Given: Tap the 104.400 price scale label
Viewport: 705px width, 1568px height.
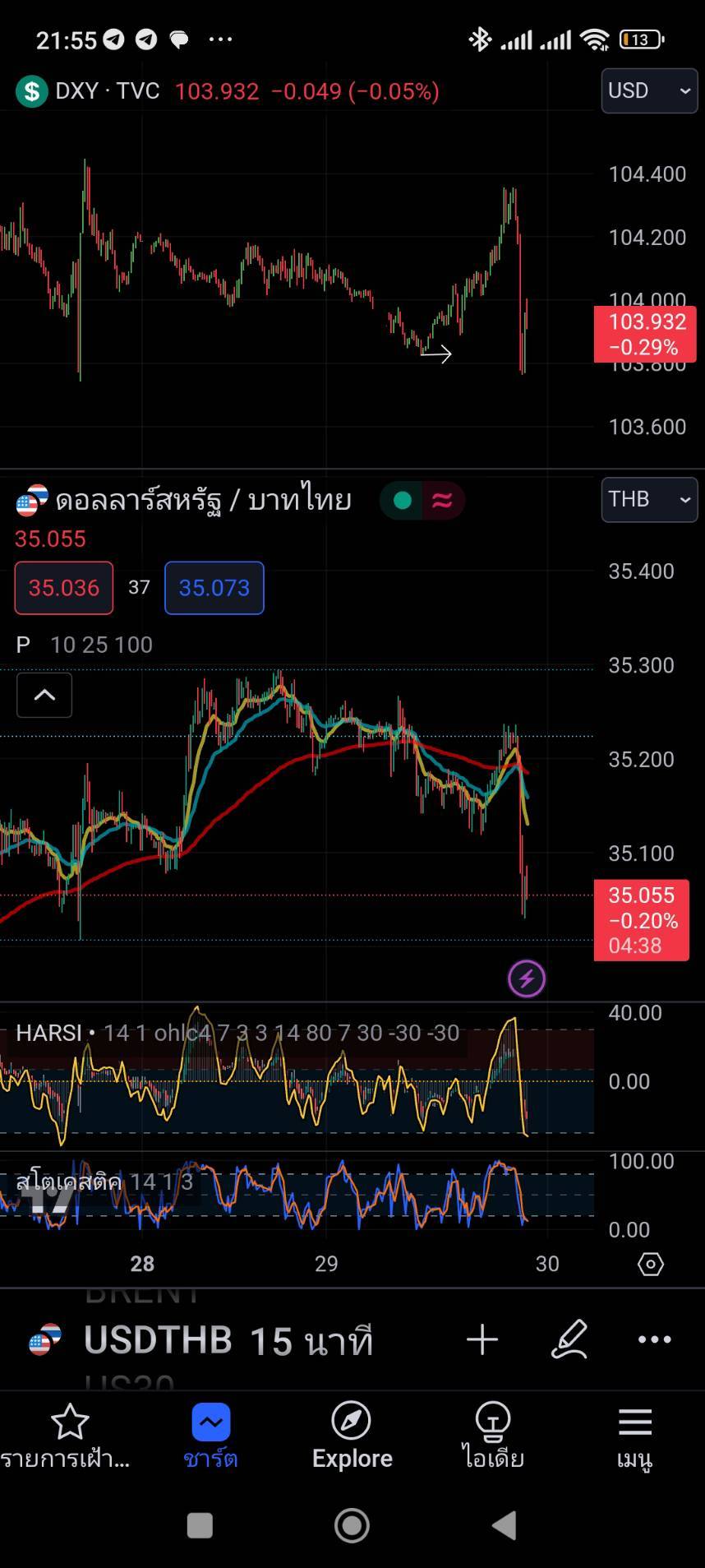Looking at the screenshot, I should point(647,174).
